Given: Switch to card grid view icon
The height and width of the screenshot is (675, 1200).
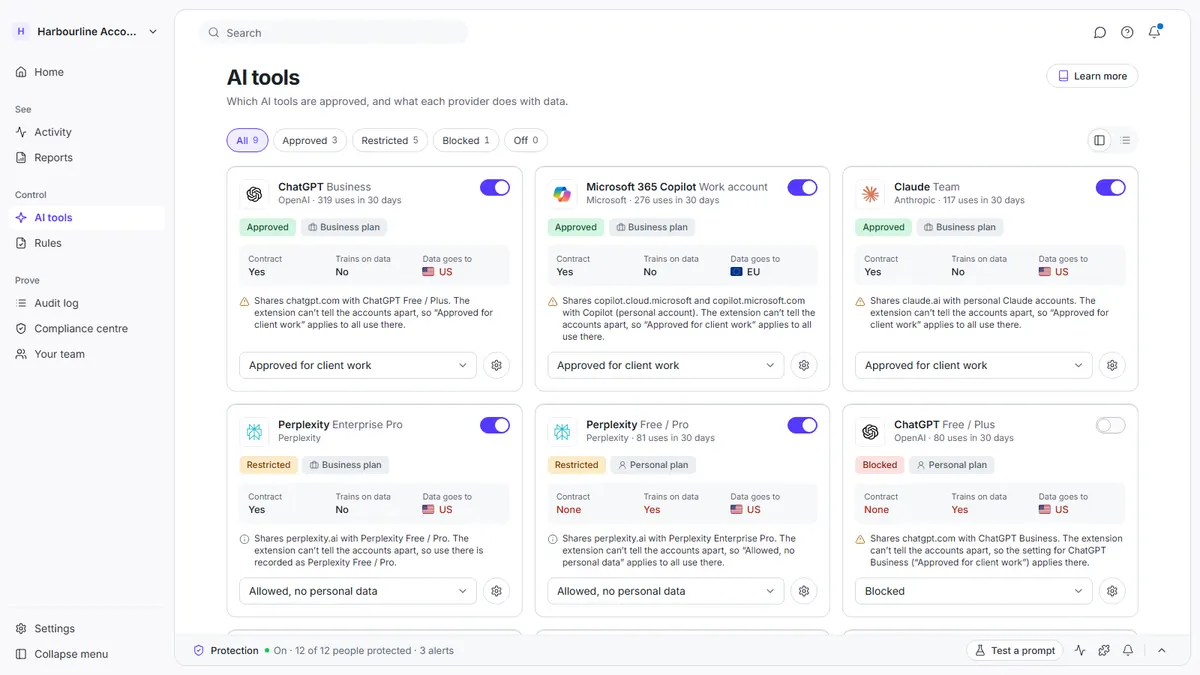Looking at the screenshot, I should (1099, 140).
